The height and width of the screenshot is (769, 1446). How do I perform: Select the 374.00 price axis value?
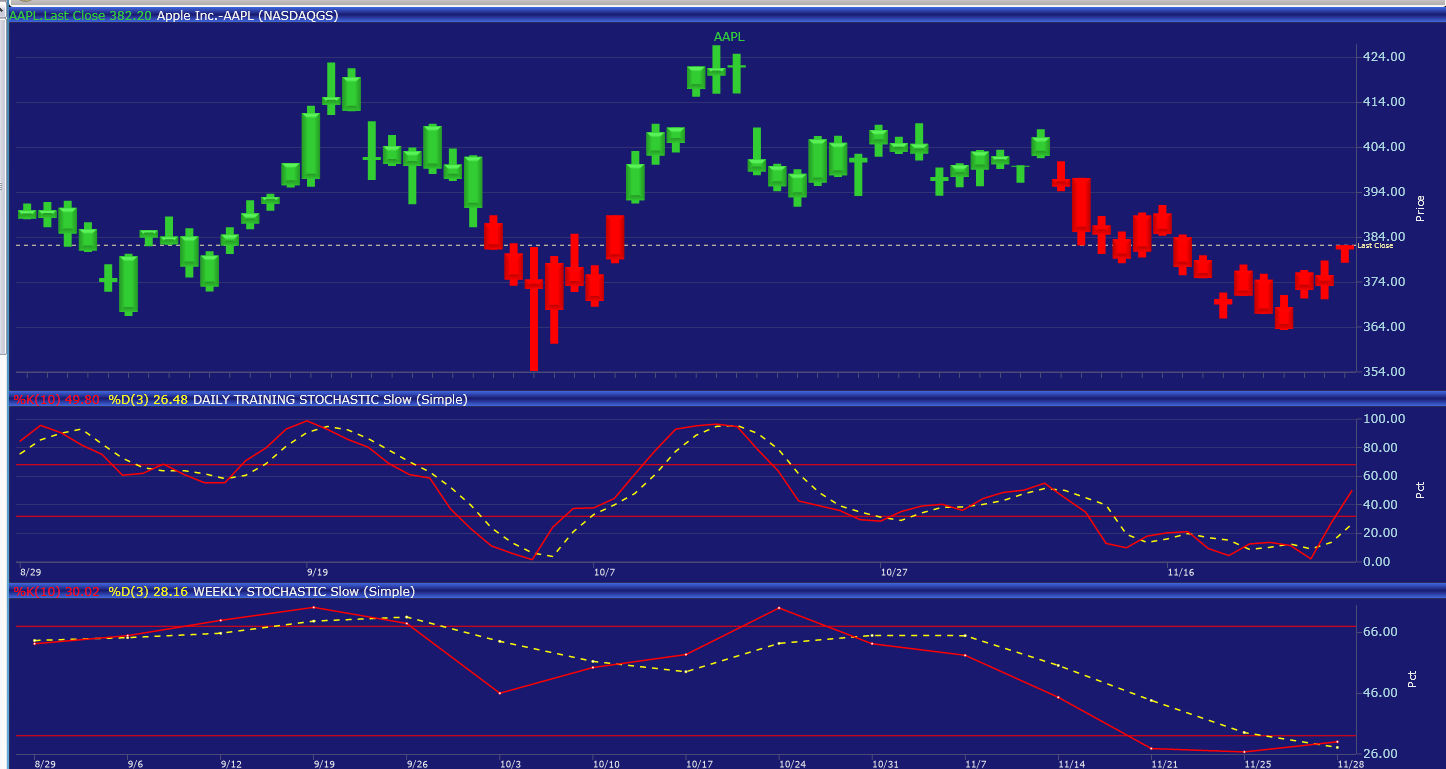click(x=1385, y=282)
